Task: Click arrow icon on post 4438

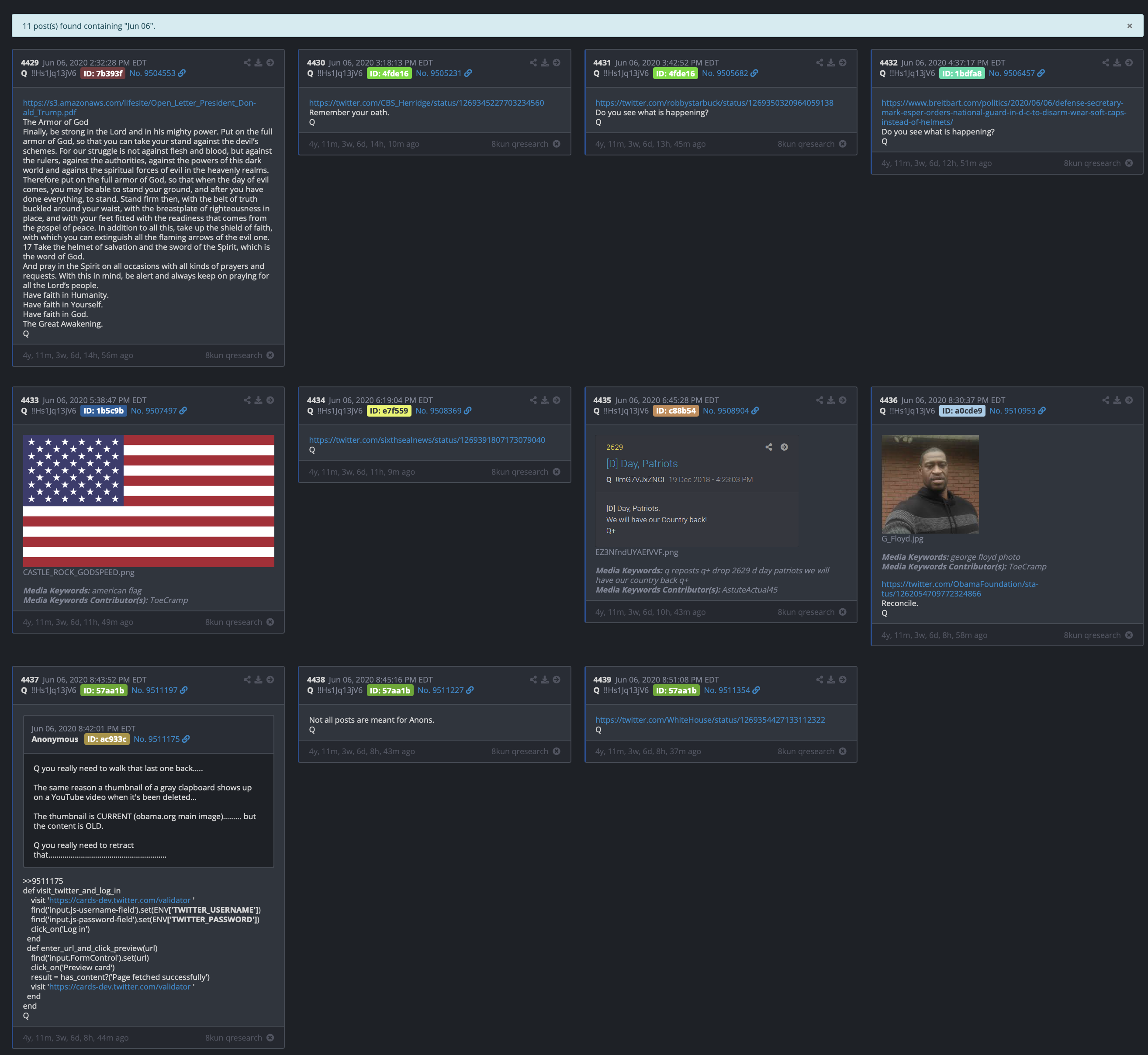Action: coord(556,679)
